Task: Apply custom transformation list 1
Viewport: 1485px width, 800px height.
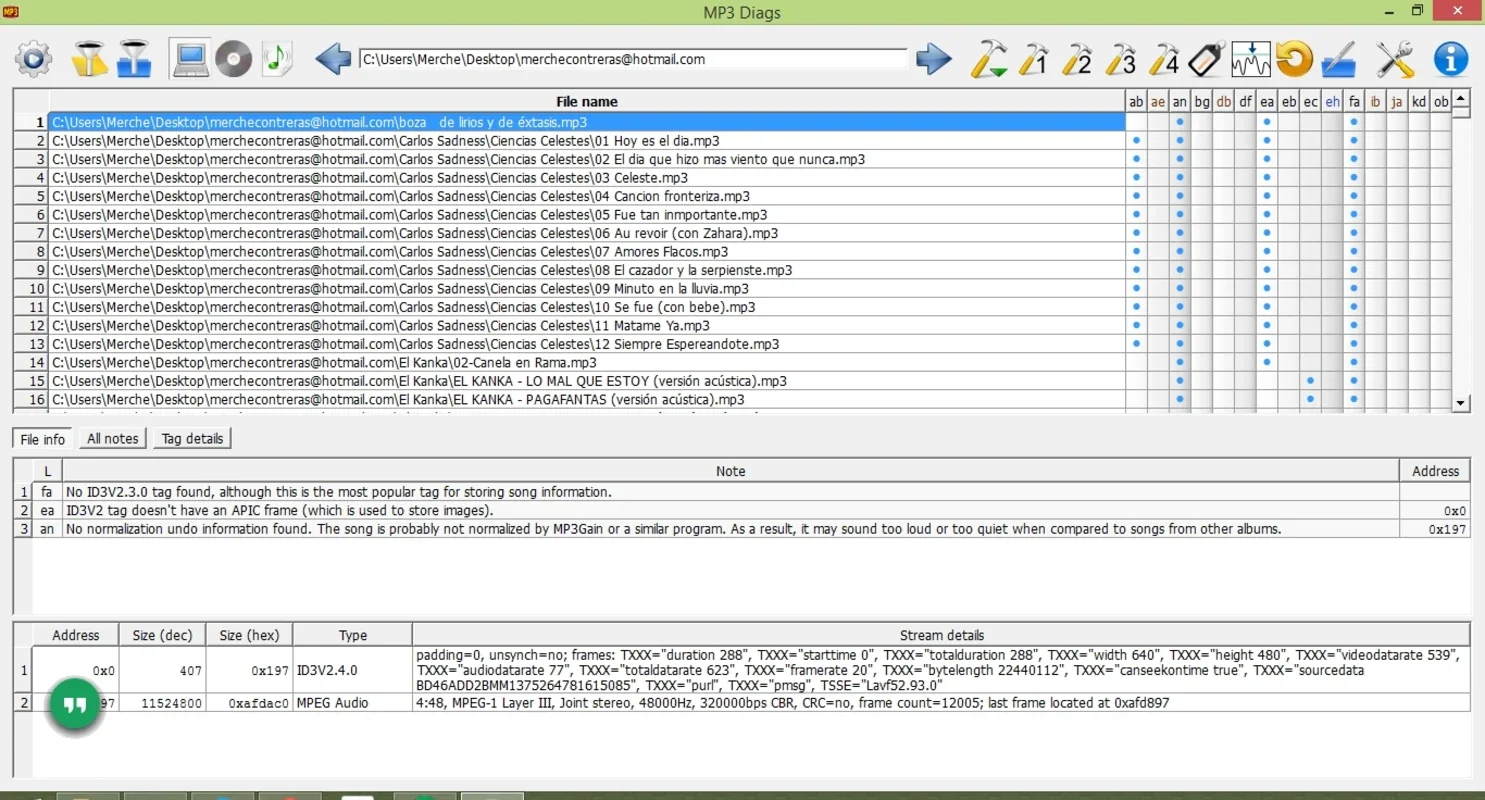Action: pos(1033,59)
